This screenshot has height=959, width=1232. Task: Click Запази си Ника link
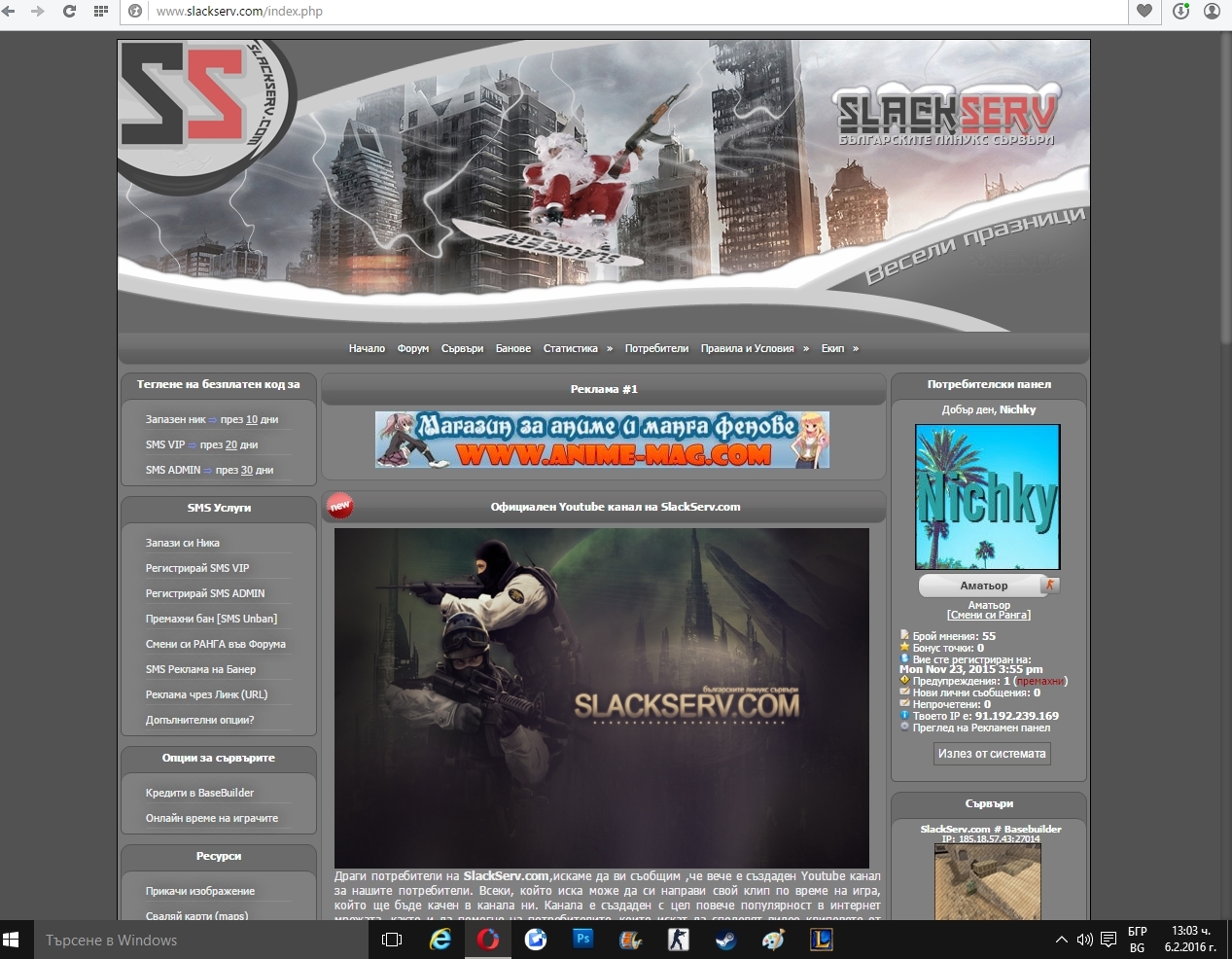click(x=183, y=543)
